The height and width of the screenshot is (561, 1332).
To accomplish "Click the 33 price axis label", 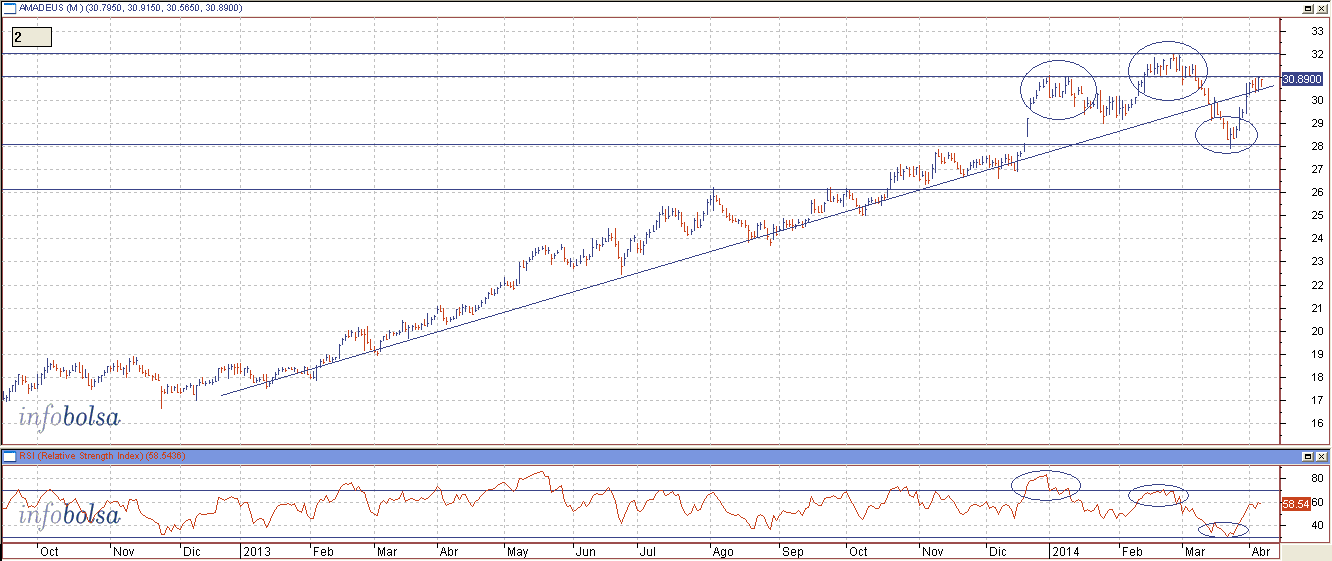I will pyautogui.click(x=1317, y=32).
